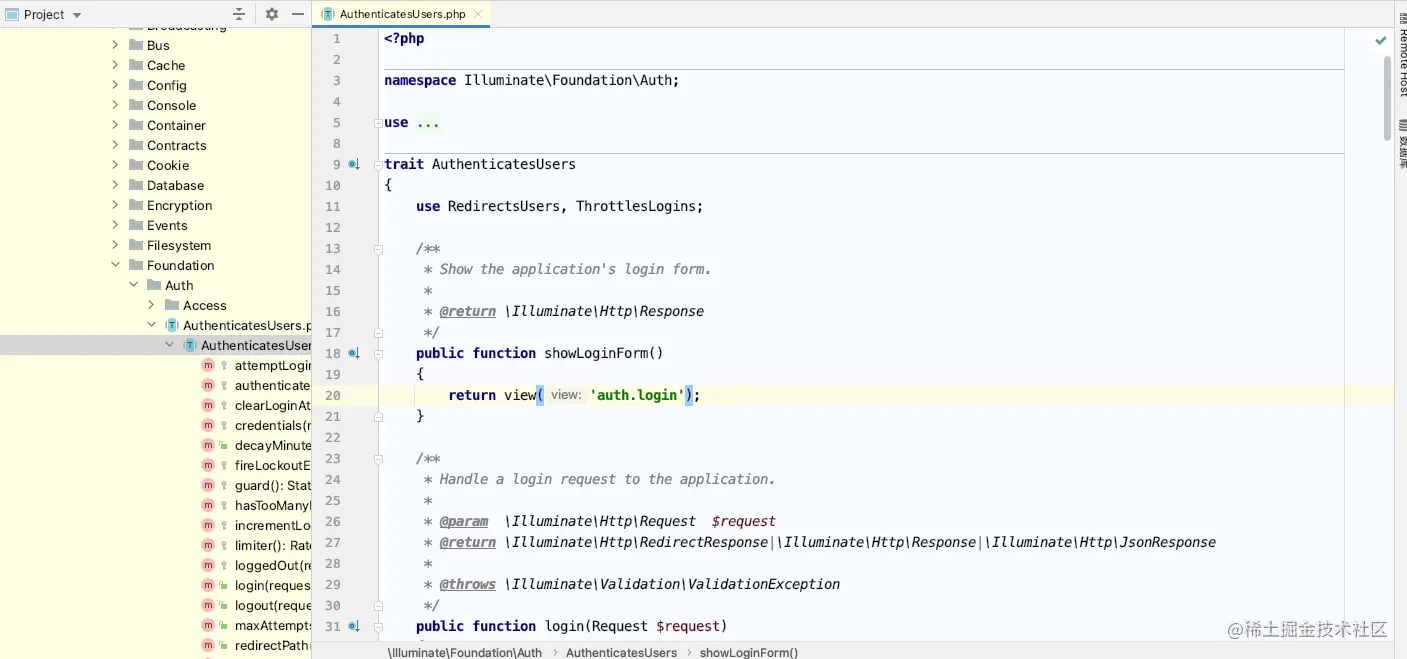The width and height of the screenshot is (1407, 659).
Task: Click breadcrumb showLoginForm()
Action: tap(749, 652)
